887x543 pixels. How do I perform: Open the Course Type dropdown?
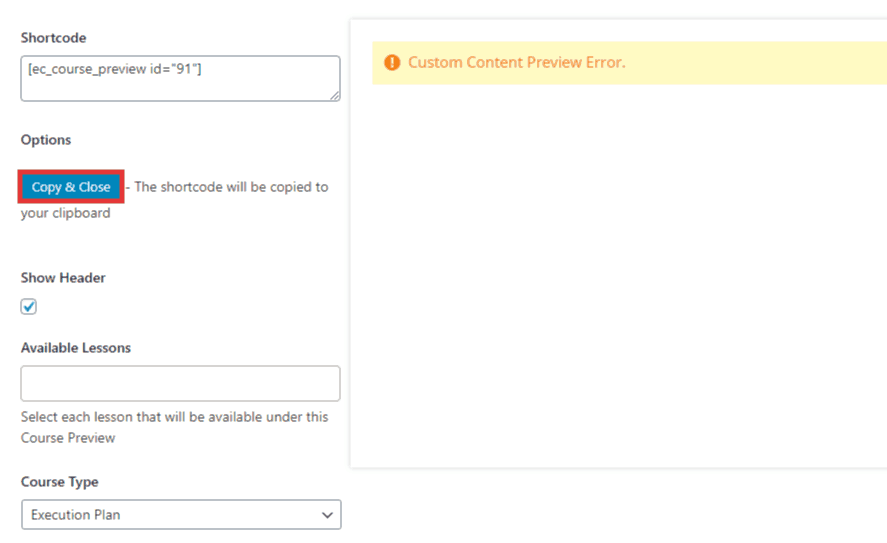coord(181,514)
